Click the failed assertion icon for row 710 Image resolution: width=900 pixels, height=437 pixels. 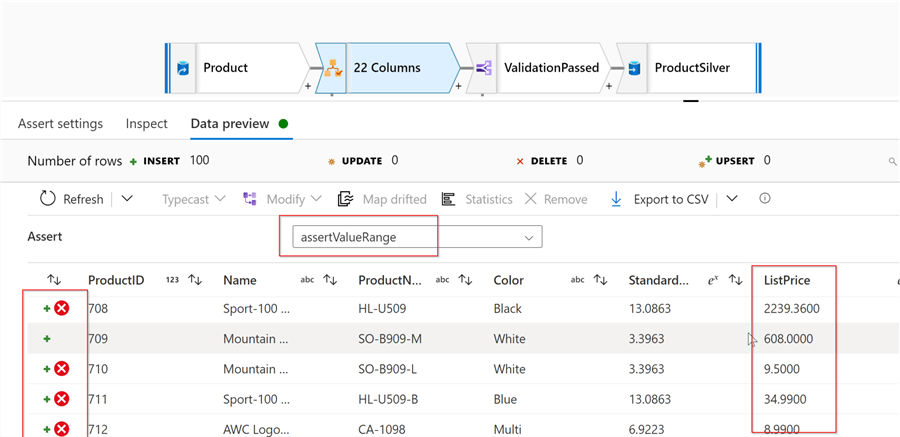62,368
